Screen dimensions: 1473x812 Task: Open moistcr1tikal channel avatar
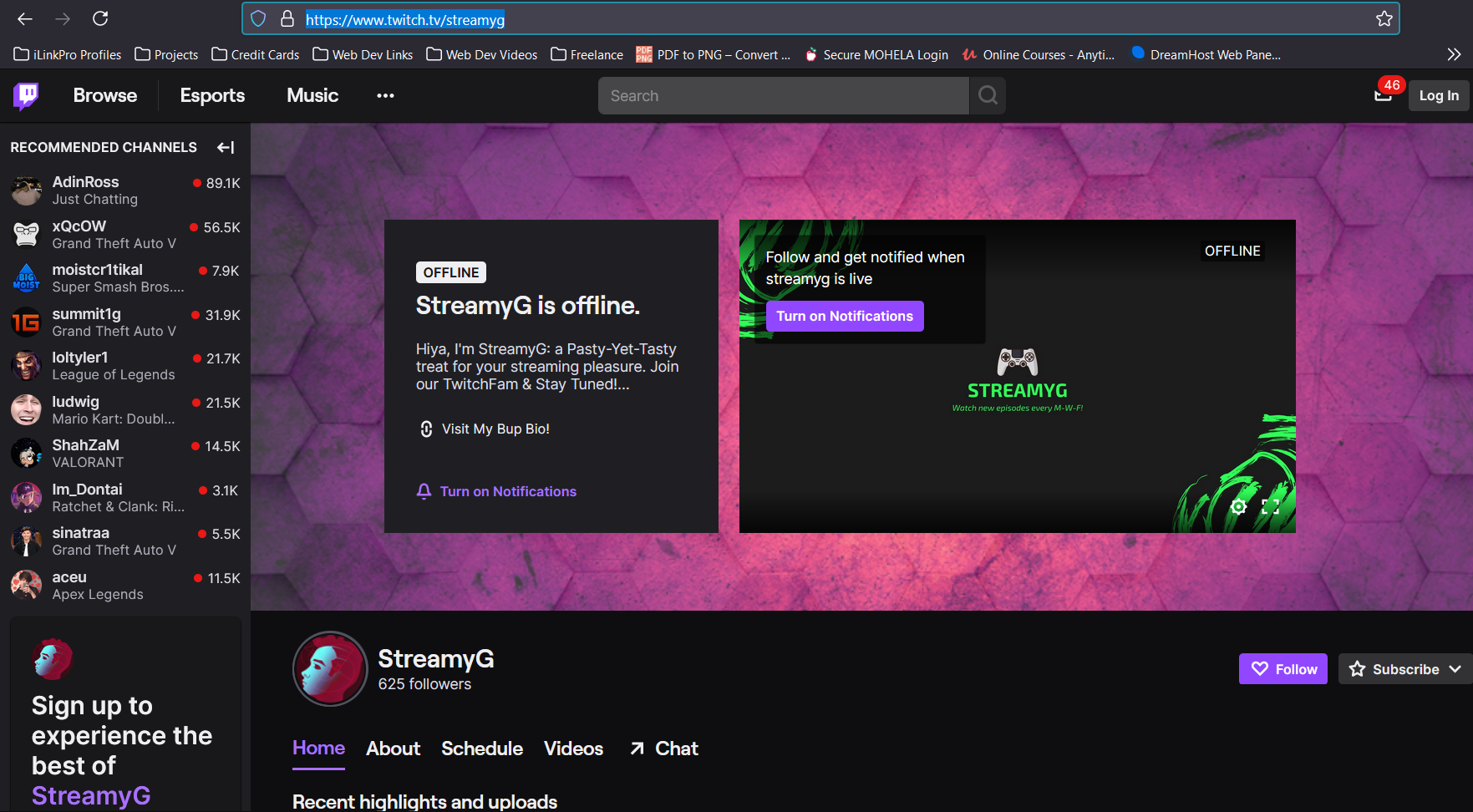pos(27,278)
